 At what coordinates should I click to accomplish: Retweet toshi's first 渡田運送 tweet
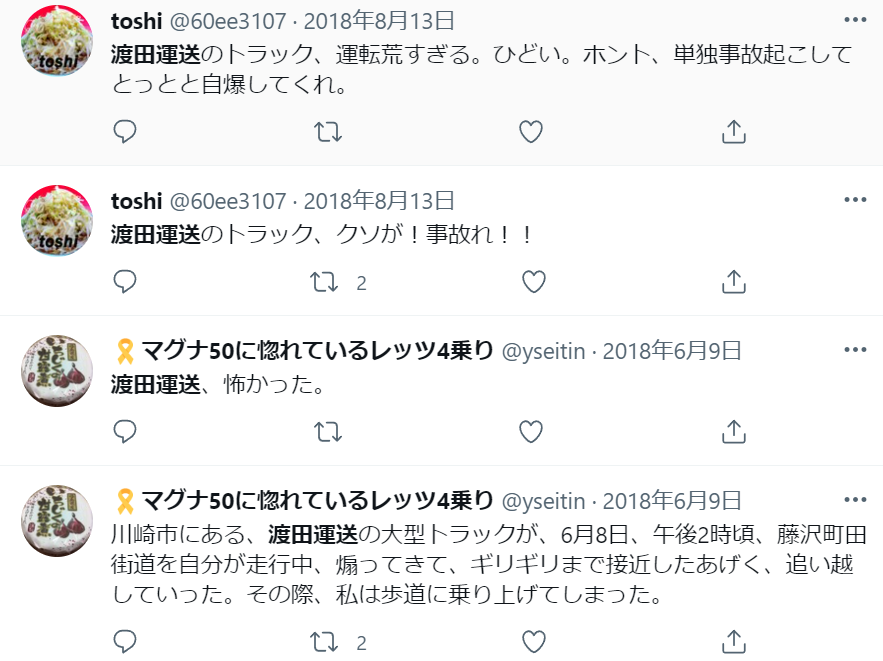(328, 131)
